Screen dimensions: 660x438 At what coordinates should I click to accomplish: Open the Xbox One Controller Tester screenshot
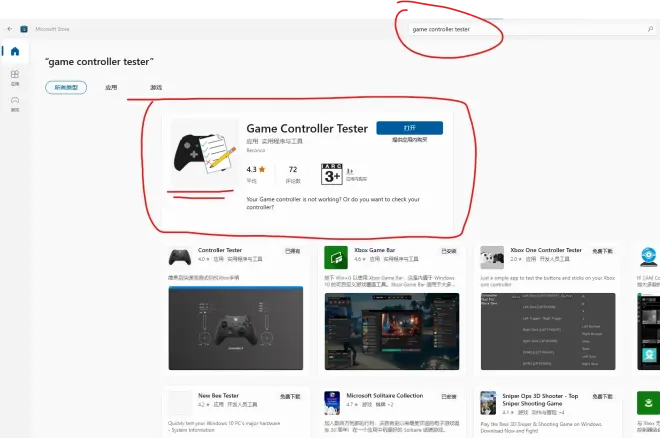(x=548, y=332)
